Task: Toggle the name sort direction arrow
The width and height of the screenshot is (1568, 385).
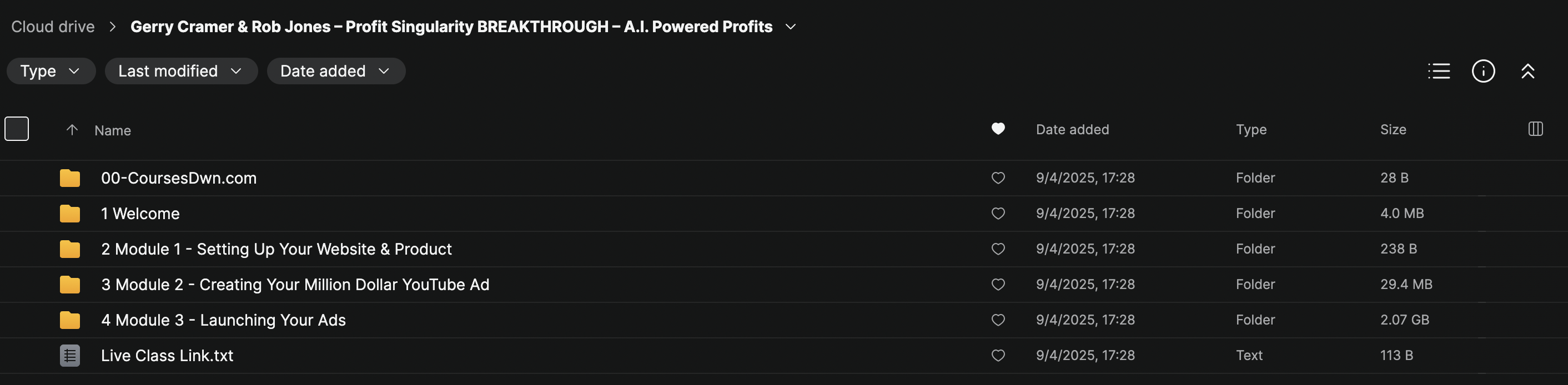Action: (x=72, y=130)
